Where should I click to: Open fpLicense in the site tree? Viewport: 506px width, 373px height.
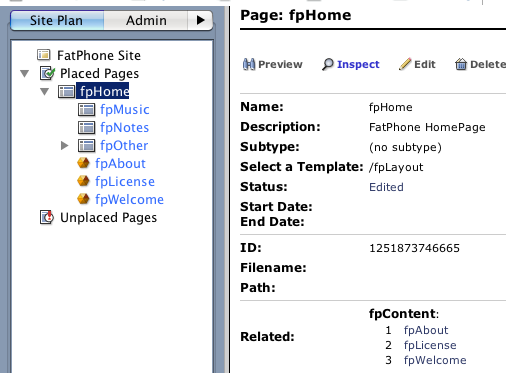(x=125, y=182)
